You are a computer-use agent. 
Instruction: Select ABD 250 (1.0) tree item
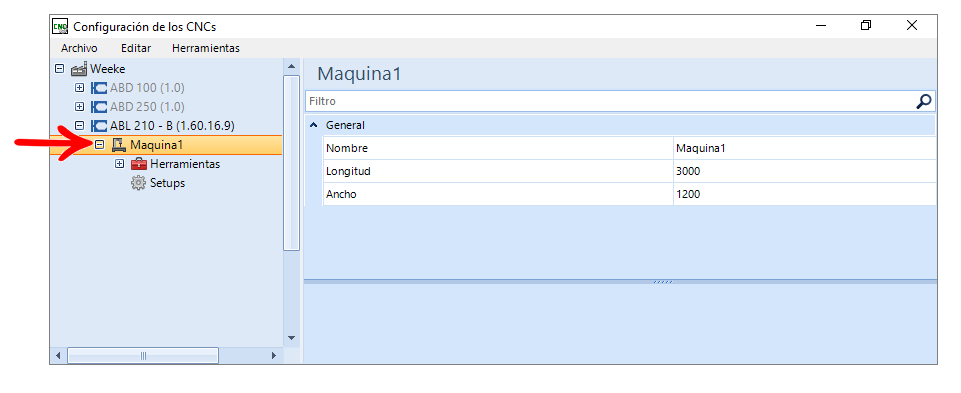tap(147, 107)
